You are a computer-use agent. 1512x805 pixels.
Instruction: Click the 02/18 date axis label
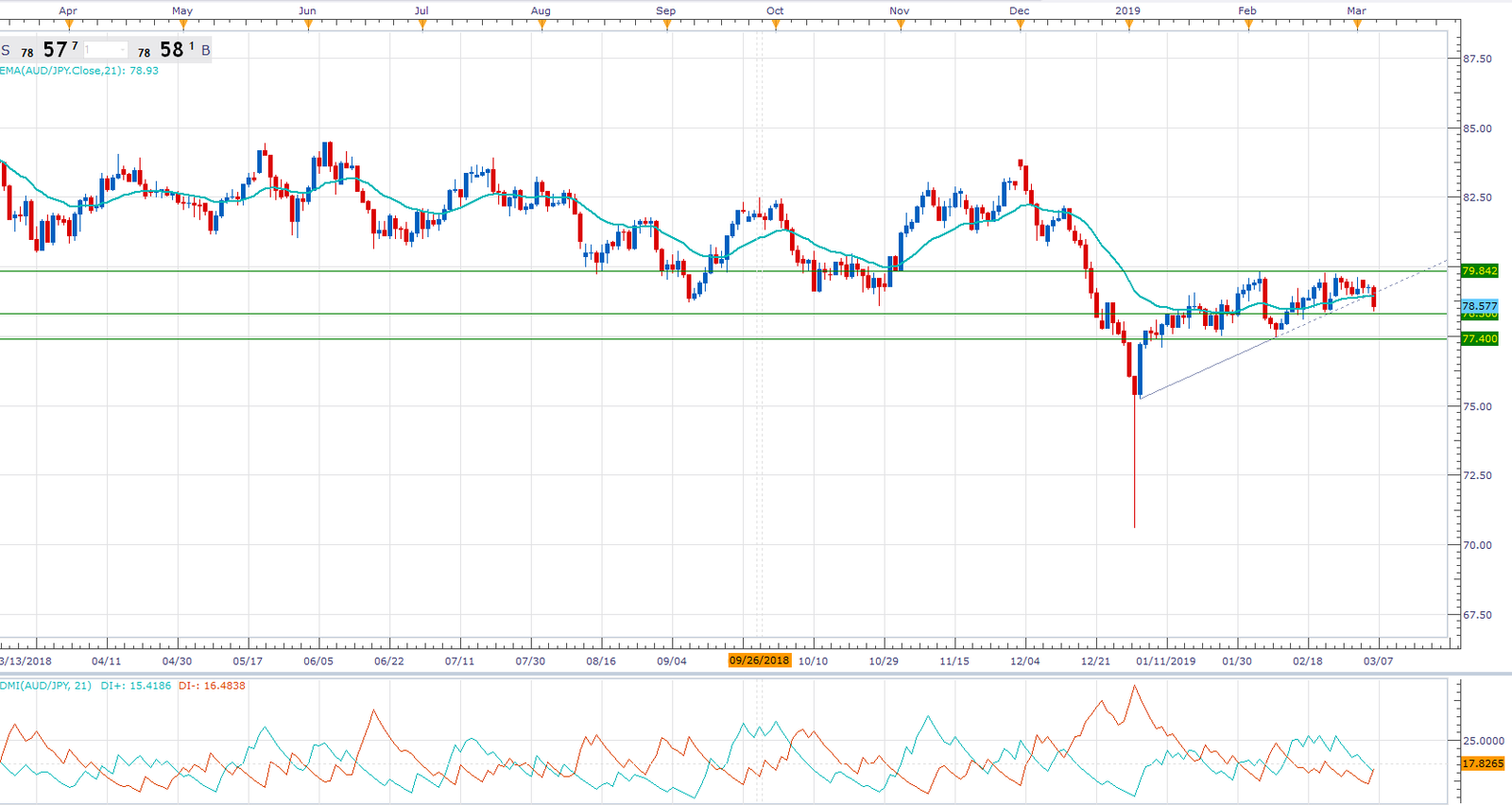[1308, 661]
